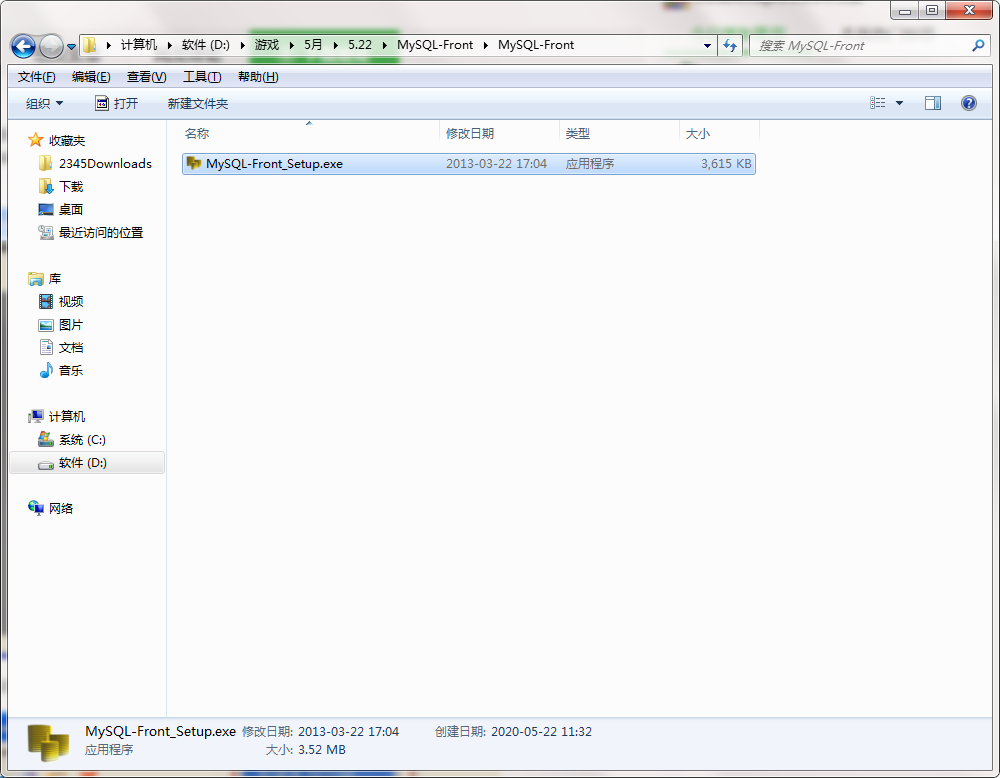This screenshot has height=778, width=1000.
Task: Click 5.22 breadcrumb segment
Action: click(360, 45)
